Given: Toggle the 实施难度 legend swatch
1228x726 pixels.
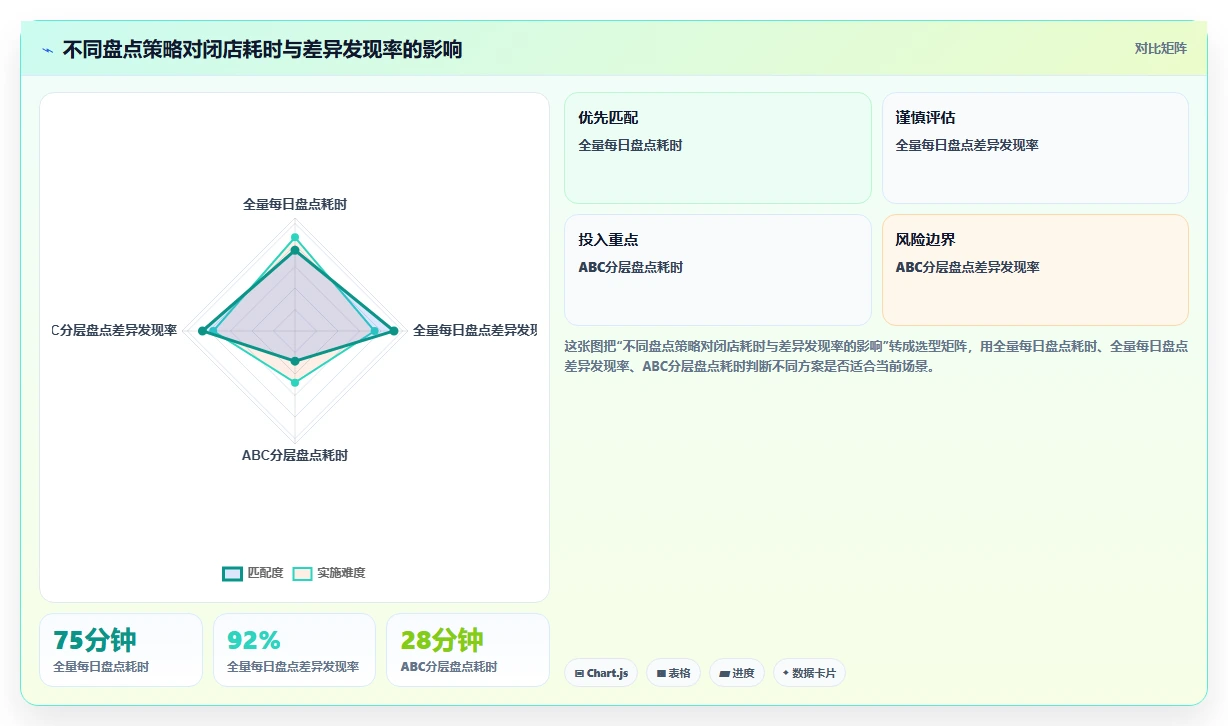Looking at the screenshot, I should click(x=302, y=573).
